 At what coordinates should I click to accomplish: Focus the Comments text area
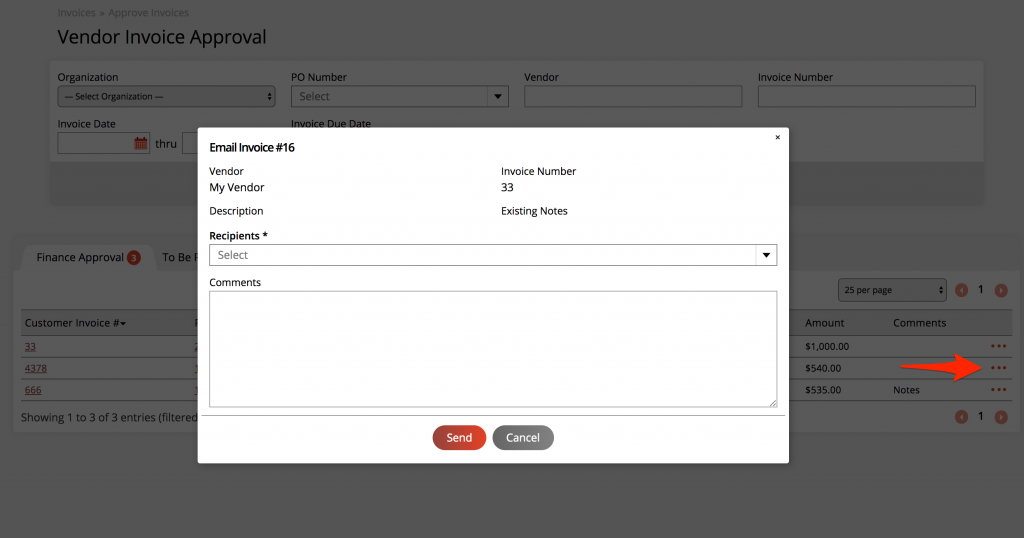coord(493,349)
